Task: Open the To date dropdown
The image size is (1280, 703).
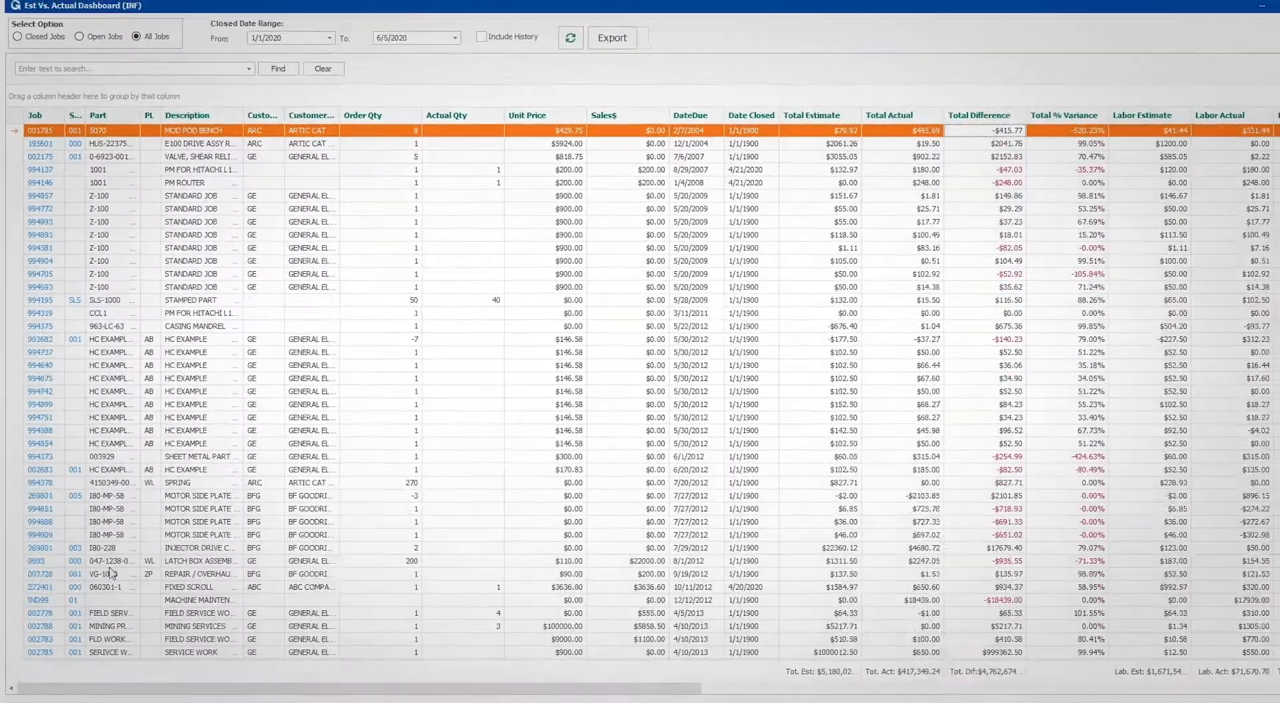Action: pyautogui.click(x=454, y=38)
